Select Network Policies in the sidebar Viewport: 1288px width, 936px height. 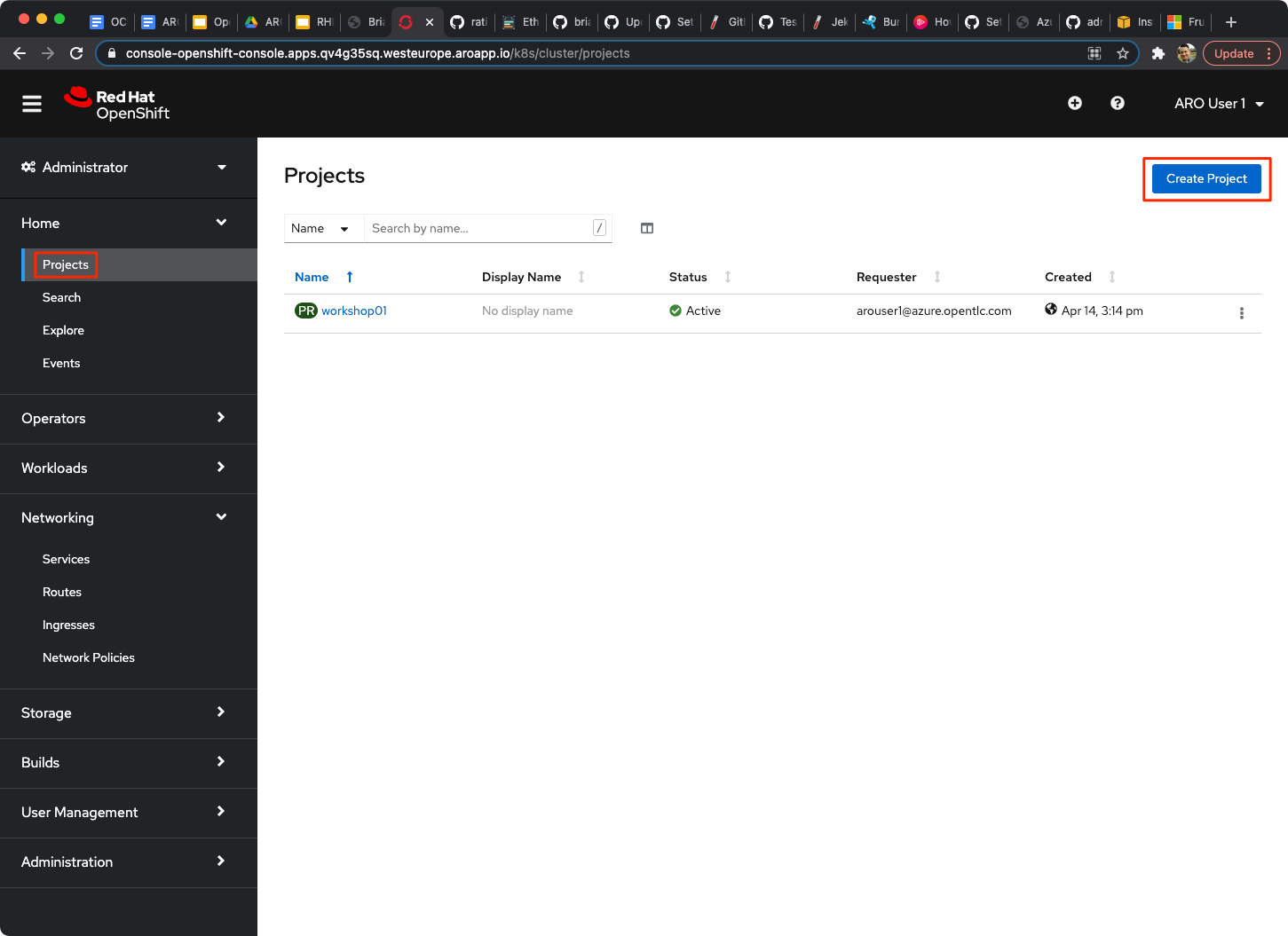click(89, 657)
